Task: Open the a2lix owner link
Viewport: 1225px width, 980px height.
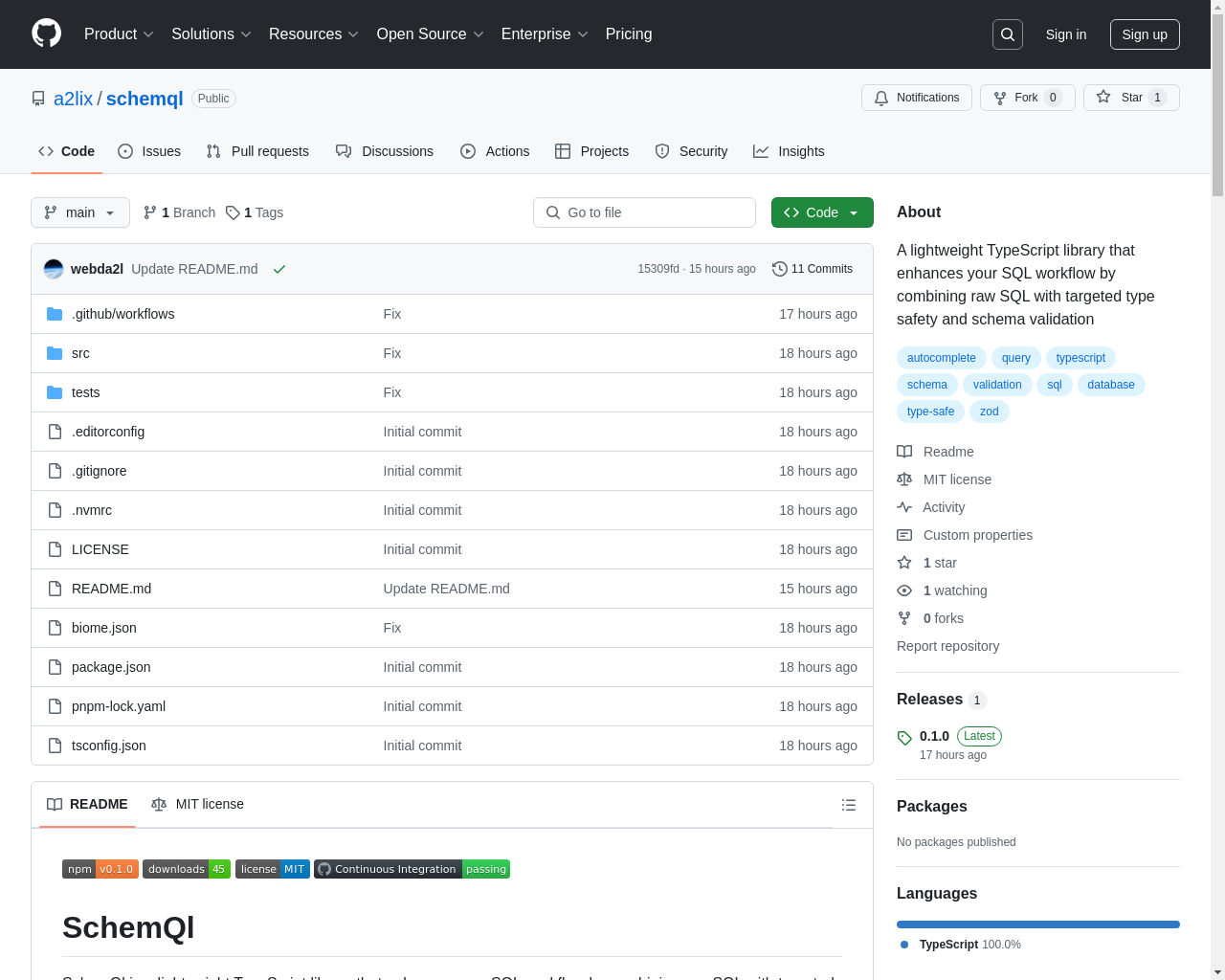Action: [74, 99]
